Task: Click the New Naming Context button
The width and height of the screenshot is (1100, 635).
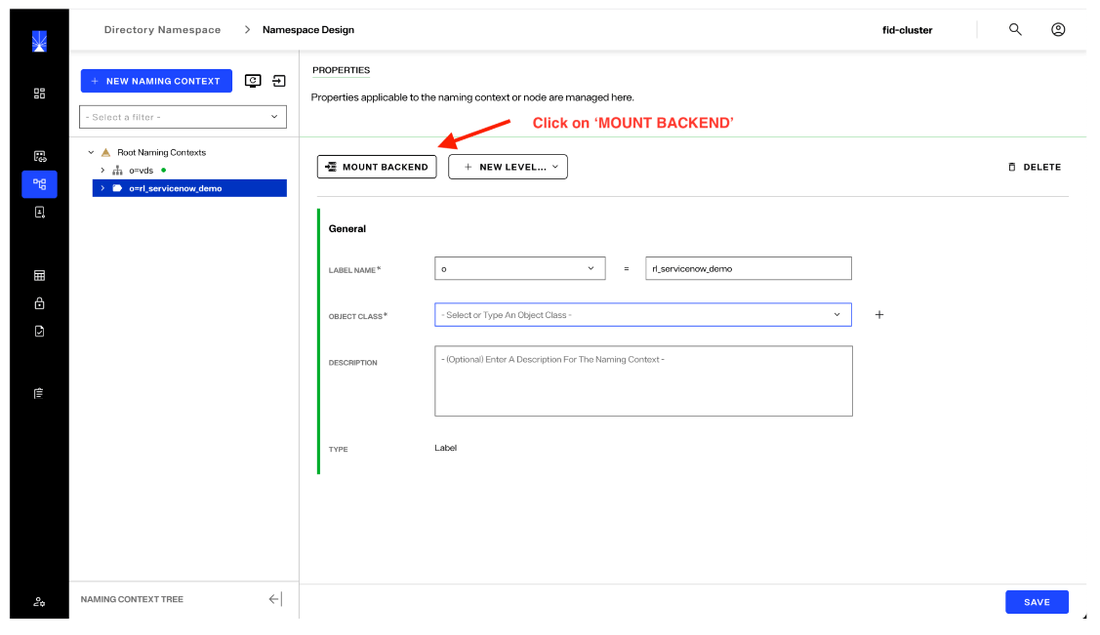Action: click(x=156, y=81)
